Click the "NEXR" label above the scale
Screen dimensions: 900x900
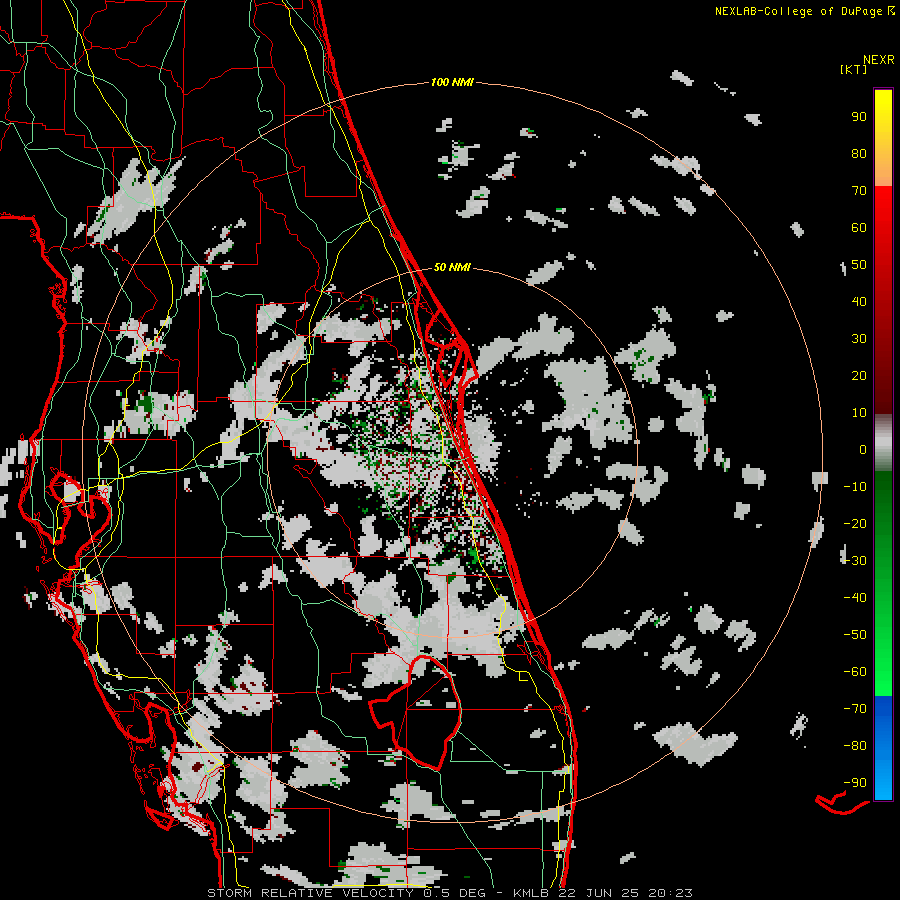tap(878, 60)
